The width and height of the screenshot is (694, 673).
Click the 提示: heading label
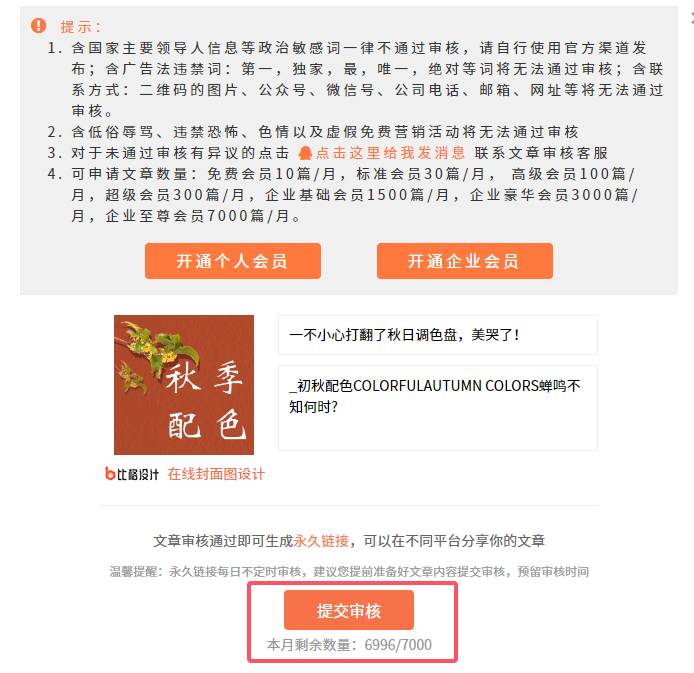coord(81,27)
